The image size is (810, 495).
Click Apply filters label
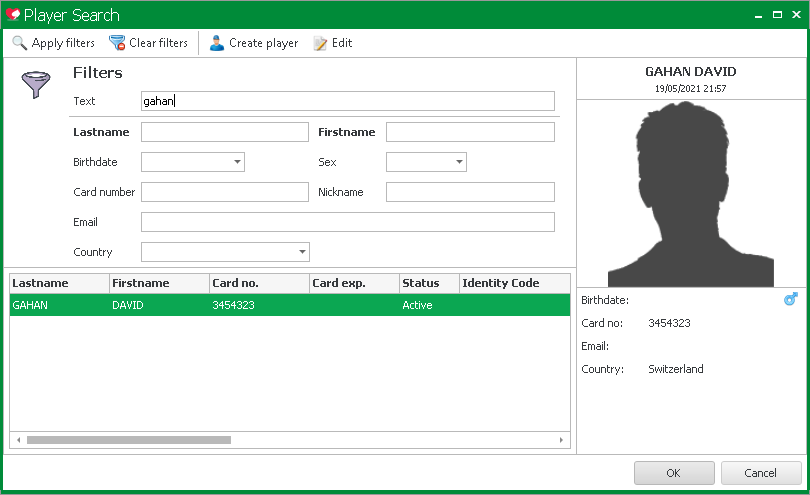(63, 43)
